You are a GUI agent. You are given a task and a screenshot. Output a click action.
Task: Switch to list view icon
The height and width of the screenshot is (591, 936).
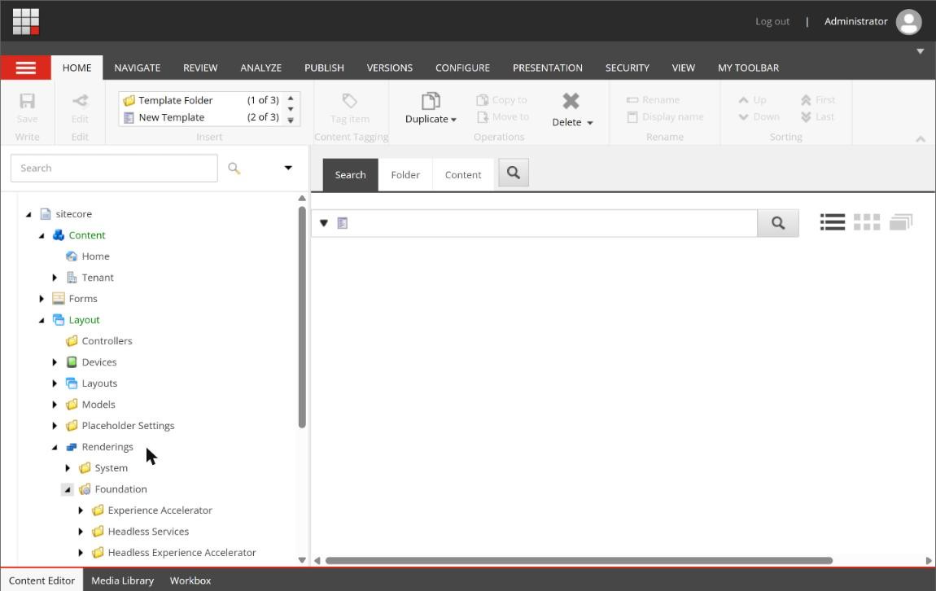click(832, 222)
